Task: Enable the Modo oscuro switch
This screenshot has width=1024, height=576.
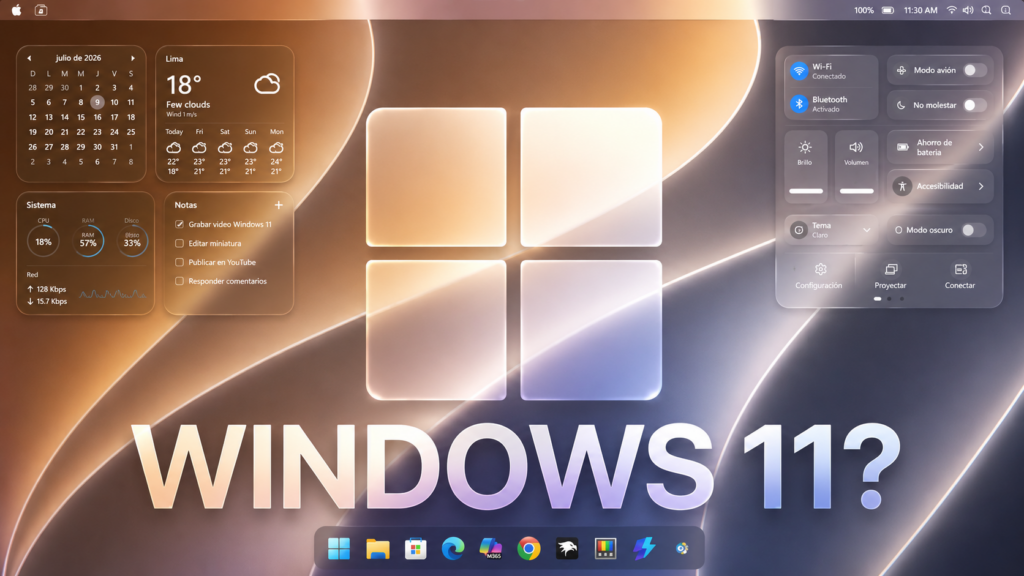Action: 973,230
